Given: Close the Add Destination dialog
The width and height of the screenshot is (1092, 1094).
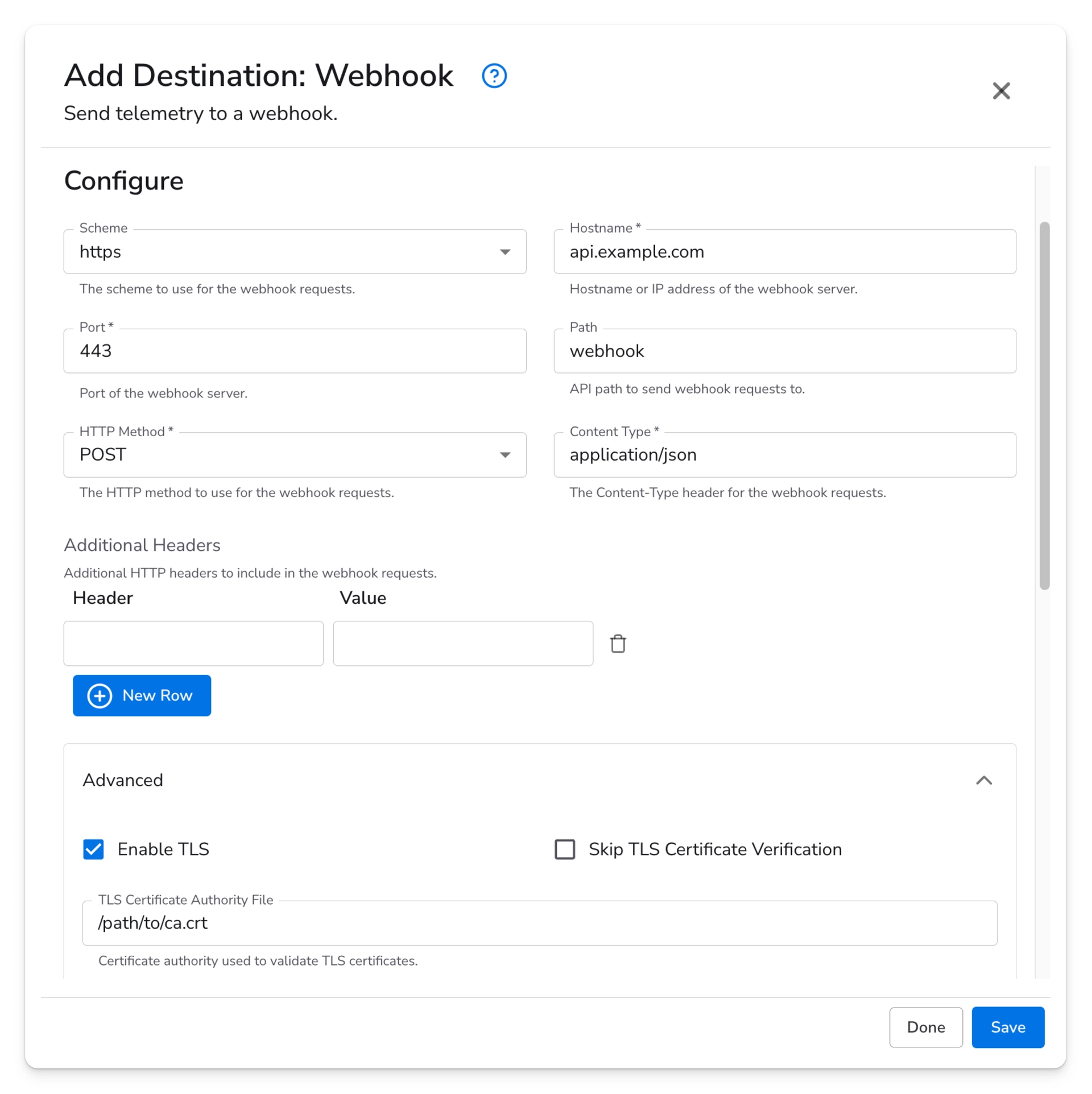Looking at the screenshot, I should point(1001,90).
